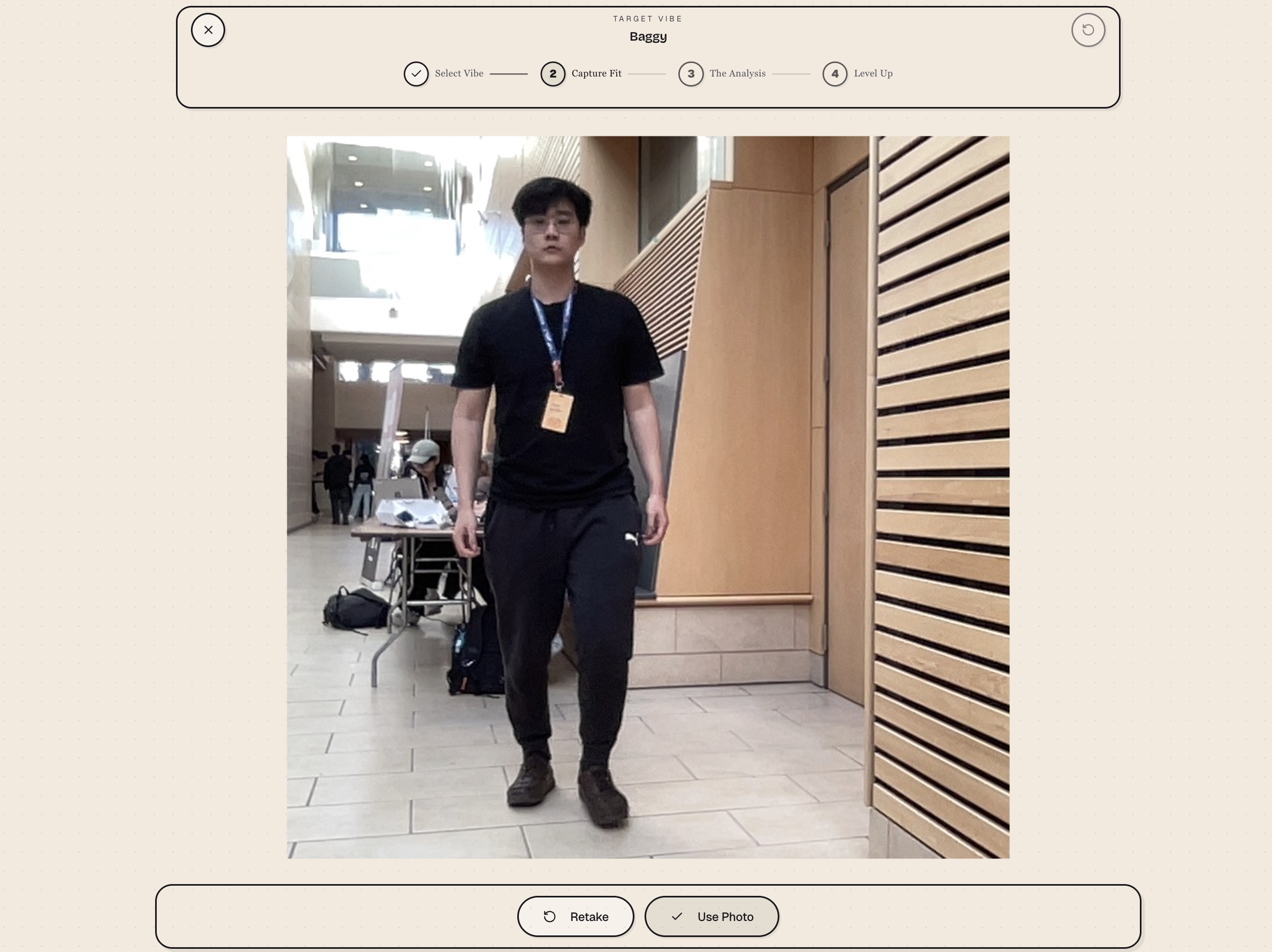
Task: Click the TARGET VIBE heading text
Action: click(648, 19)
